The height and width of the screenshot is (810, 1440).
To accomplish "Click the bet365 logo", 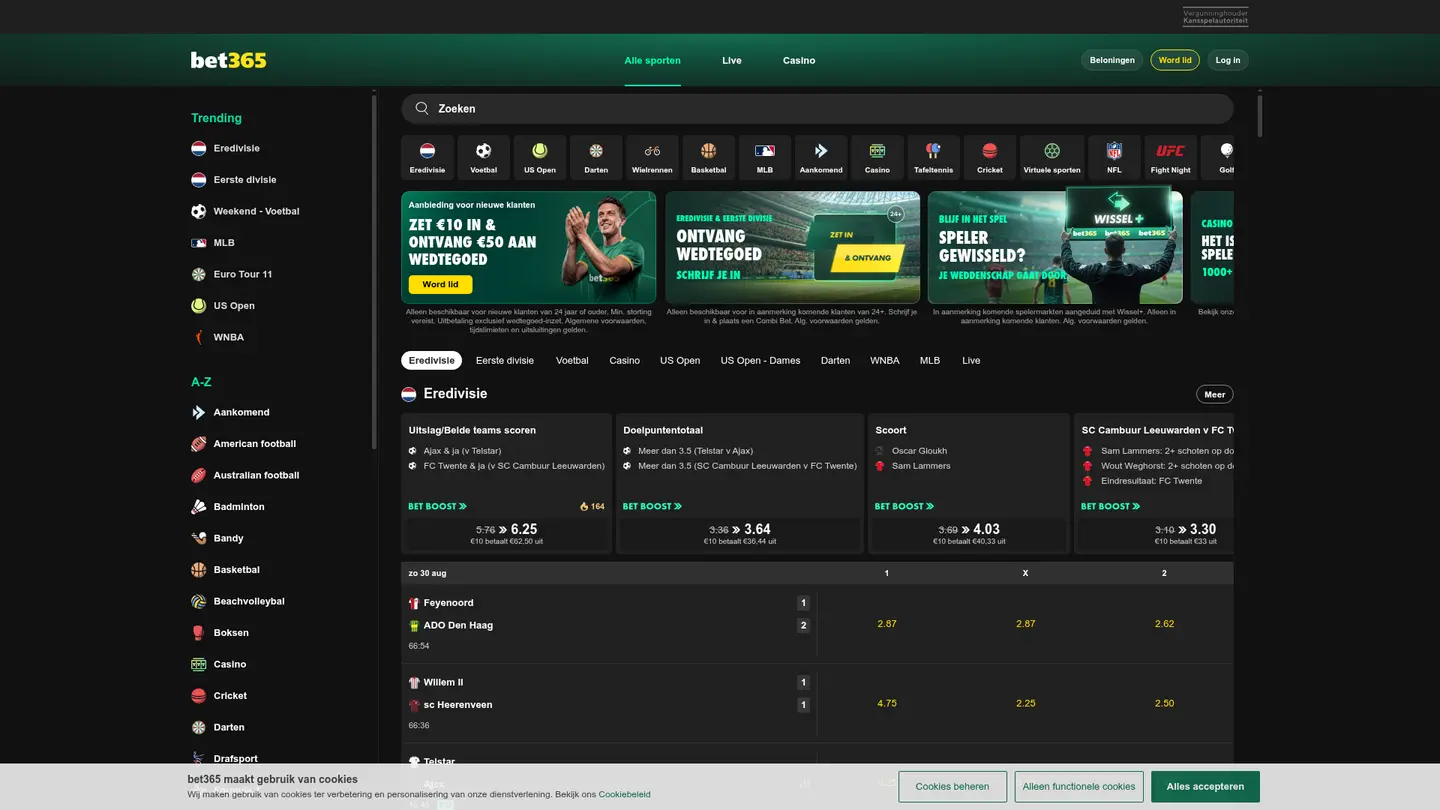I will (x=229, y=60).
